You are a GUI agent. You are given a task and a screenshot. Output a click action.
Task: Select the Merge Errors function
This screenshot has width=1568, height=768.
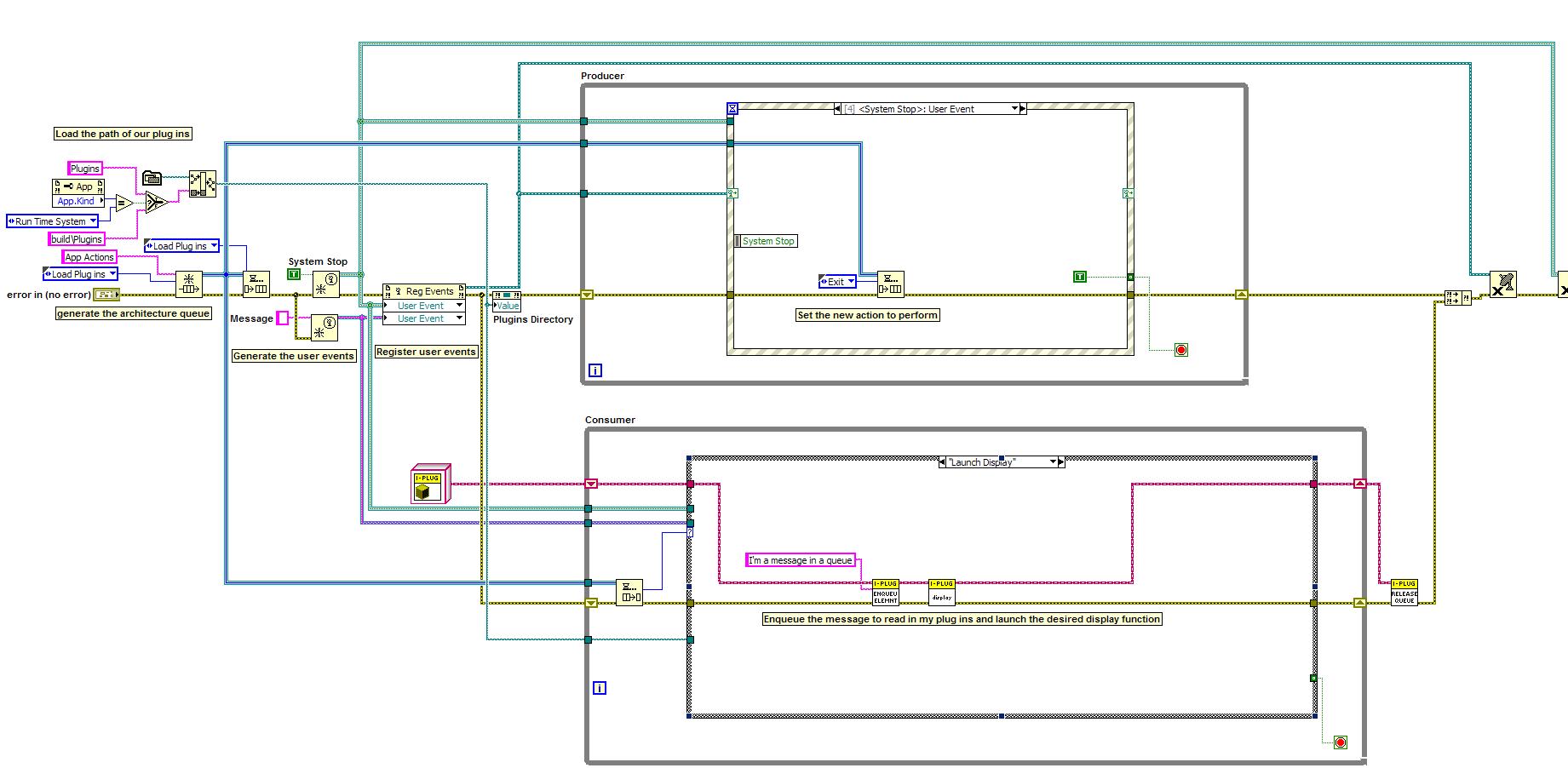click(1457, 297)
